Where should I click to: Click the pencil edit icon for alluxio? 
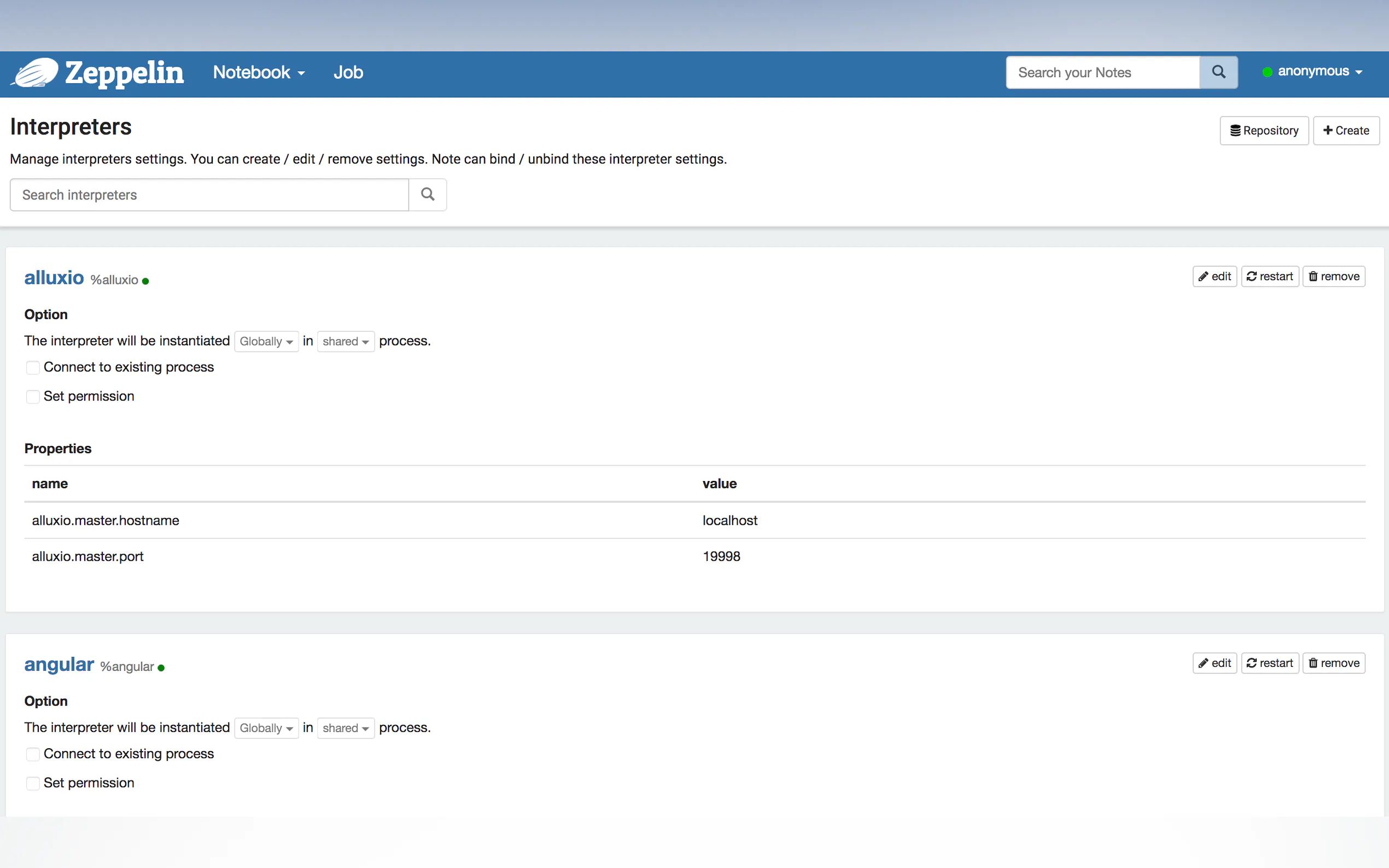[1204, 277]
